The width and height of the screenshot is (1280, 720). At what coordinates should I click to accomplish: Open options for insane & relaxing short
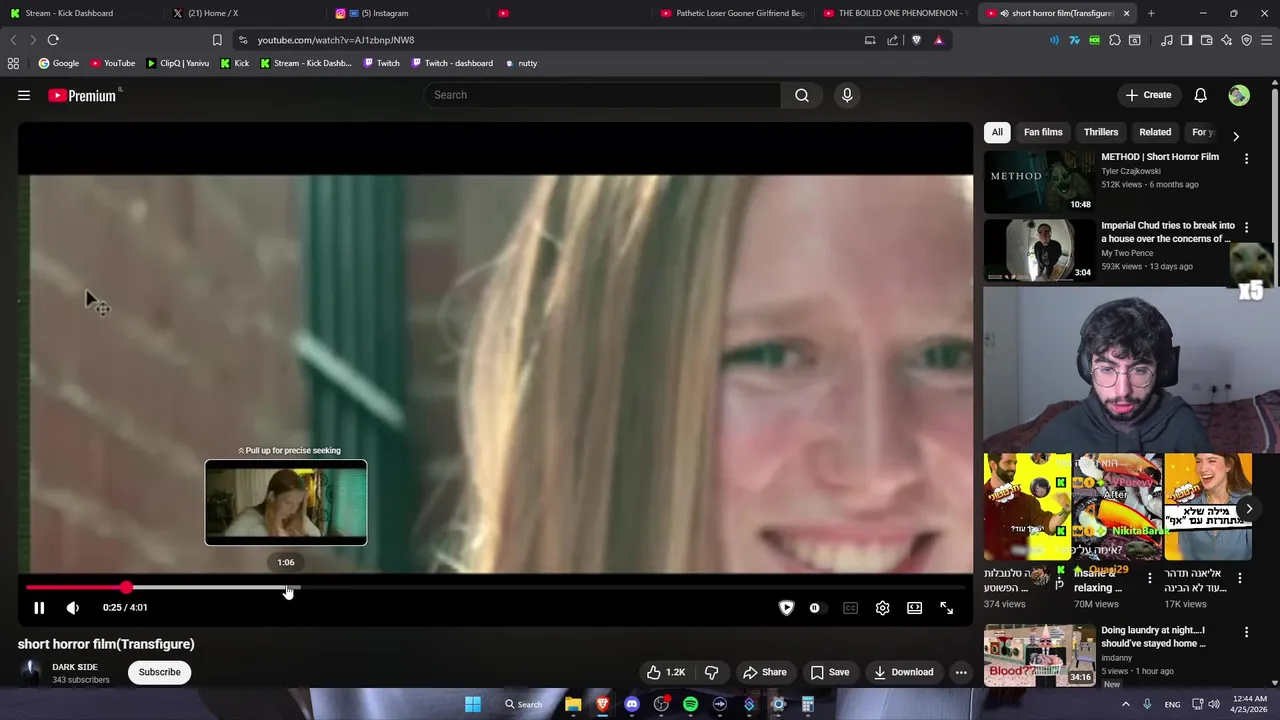[1149, 578]
